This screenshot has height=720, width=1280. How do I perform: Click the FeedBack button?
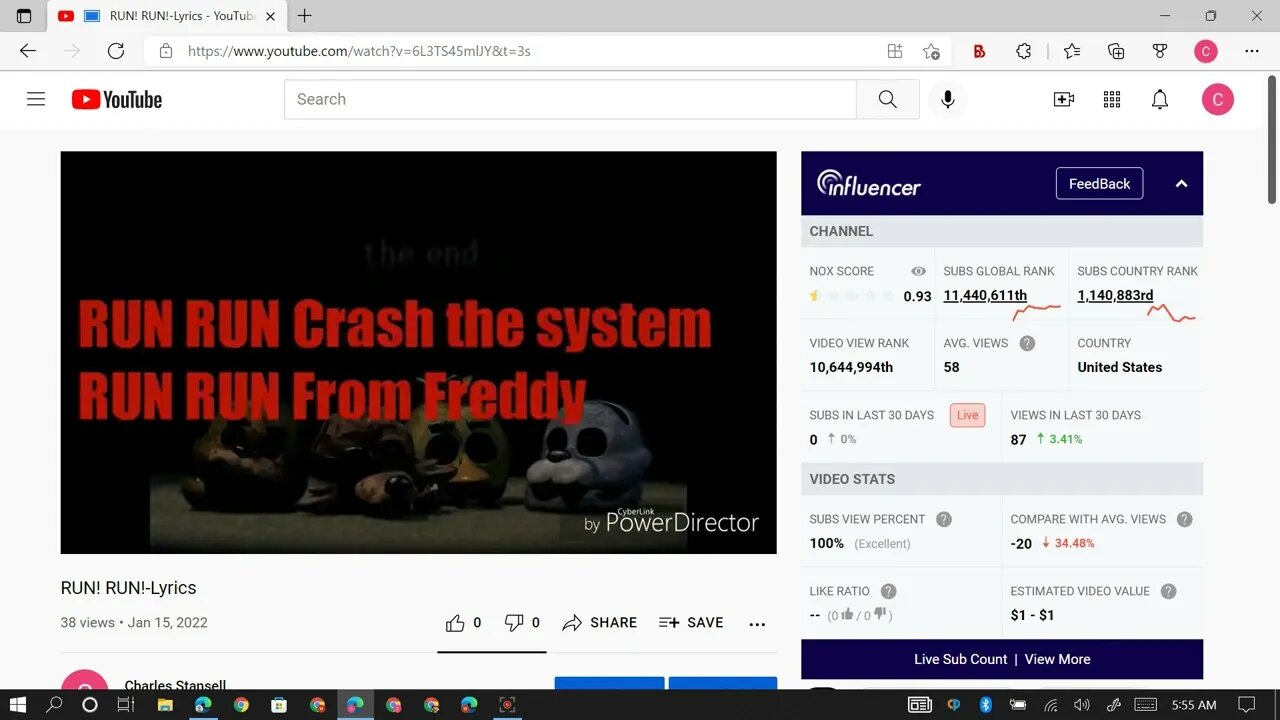(x=1099, y=184)
